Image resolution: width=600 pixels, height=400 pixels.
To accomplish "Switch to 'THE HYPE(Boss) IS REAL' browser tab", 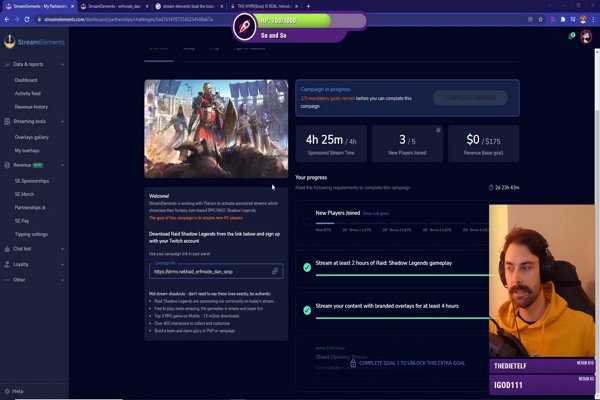I will tap(264, 6).
